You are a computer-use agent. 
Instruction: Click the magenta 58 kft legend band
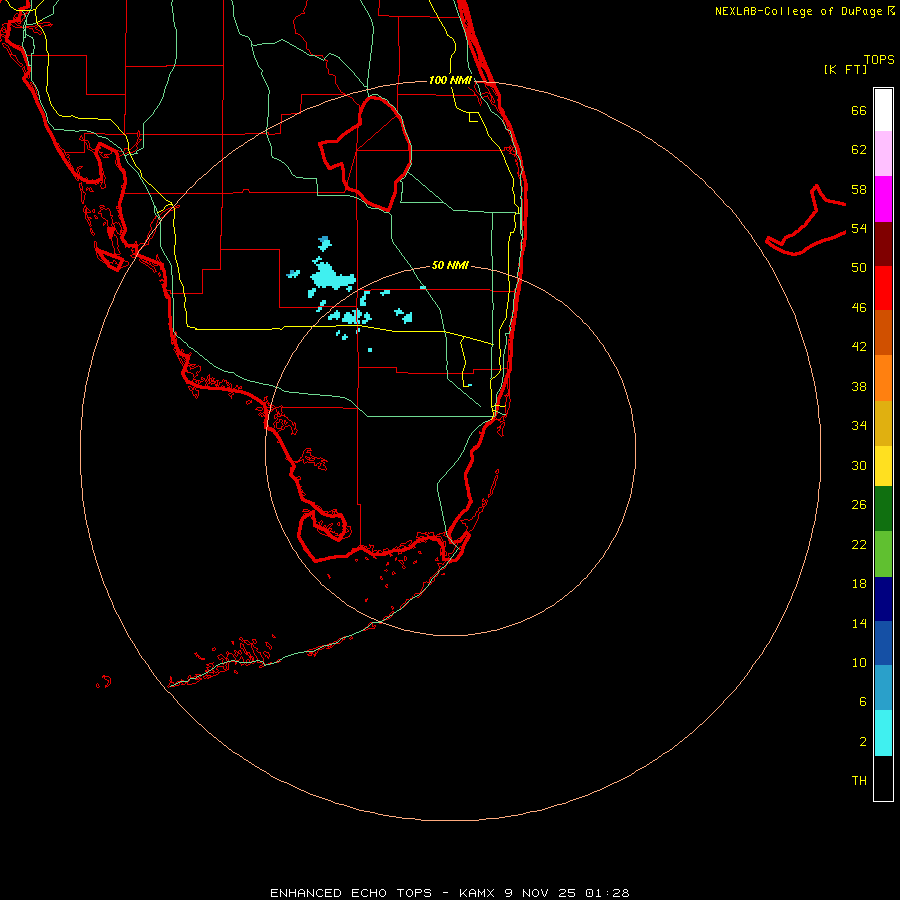(883, 199)
